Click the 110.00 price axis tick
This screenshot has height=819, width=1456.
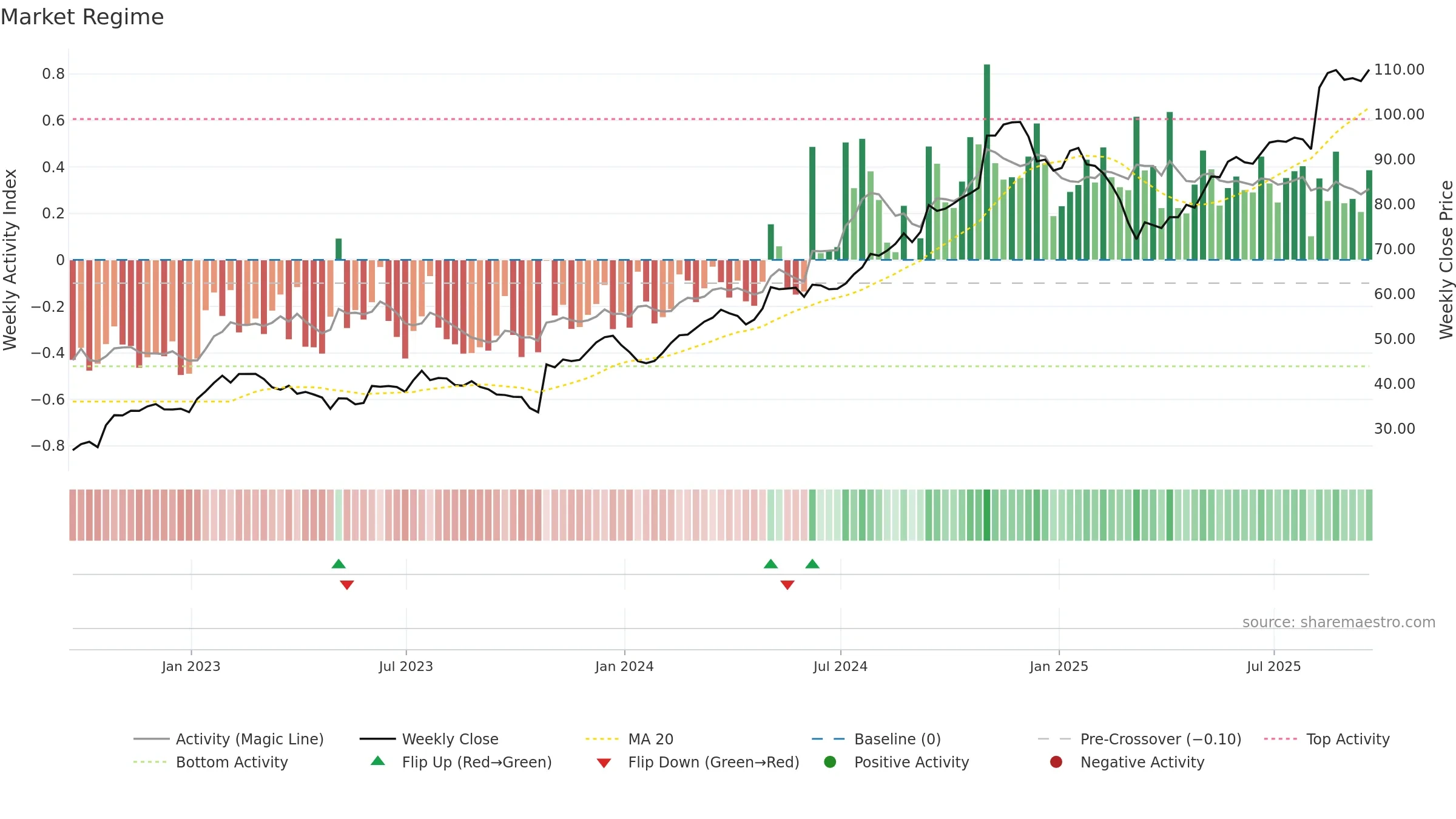pyautogui.click(x=1399, y=70)
